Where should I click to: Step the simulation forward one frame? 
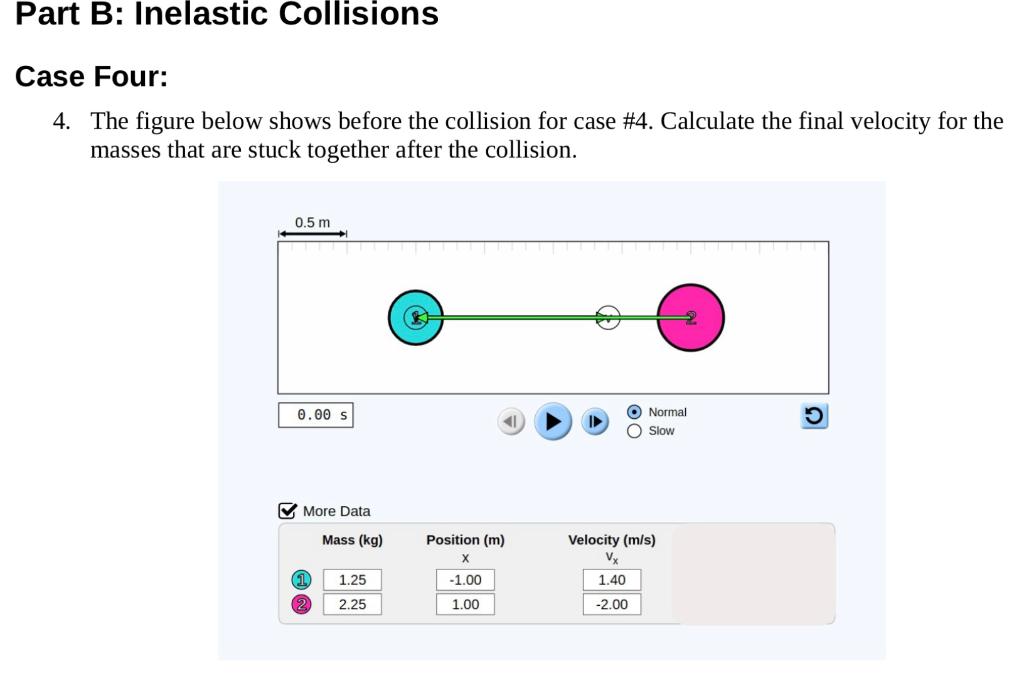click(595, 421)
